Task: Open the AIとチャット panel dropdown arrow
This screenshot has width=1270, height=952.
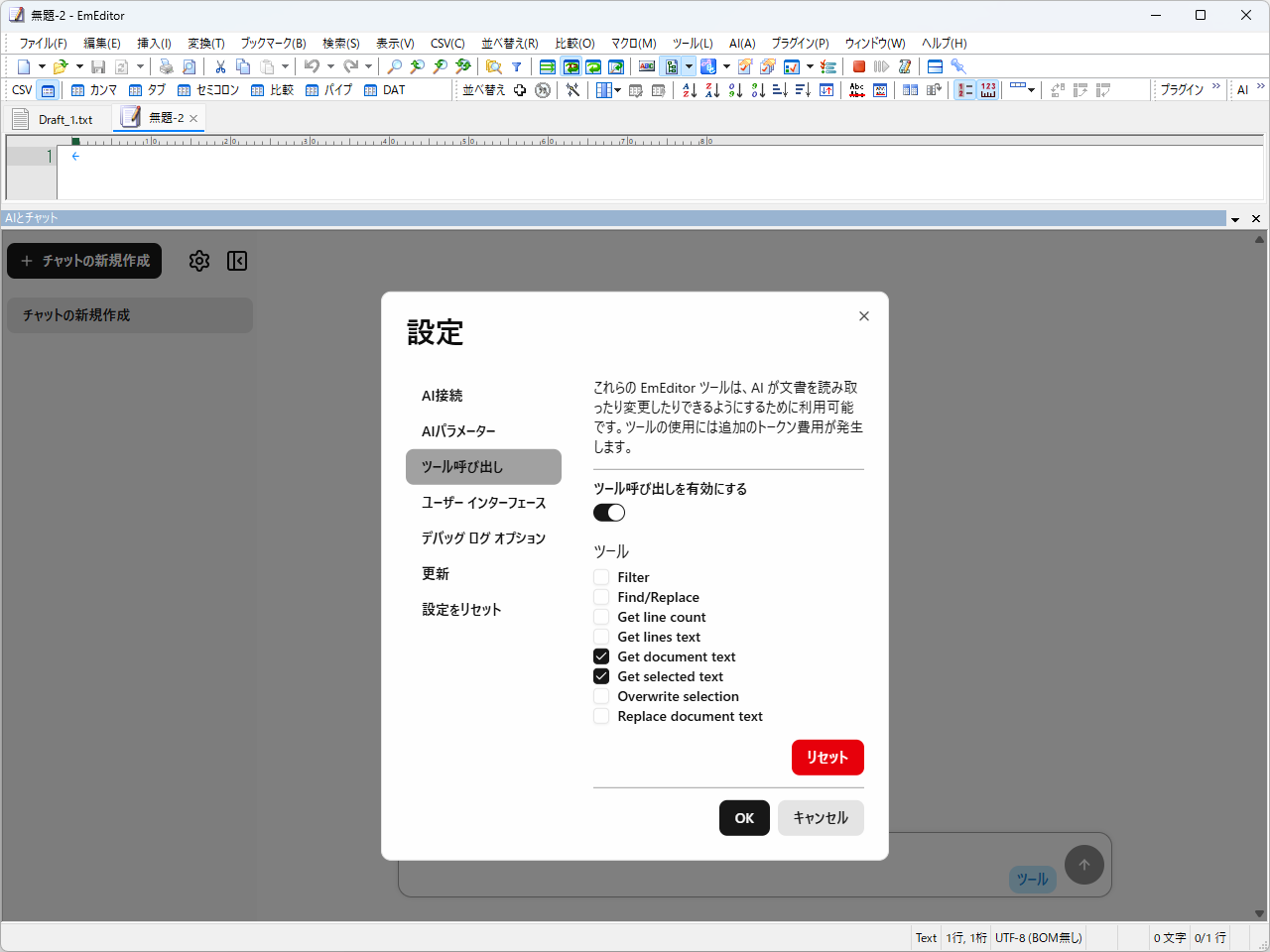Action: pos(1235,218)
